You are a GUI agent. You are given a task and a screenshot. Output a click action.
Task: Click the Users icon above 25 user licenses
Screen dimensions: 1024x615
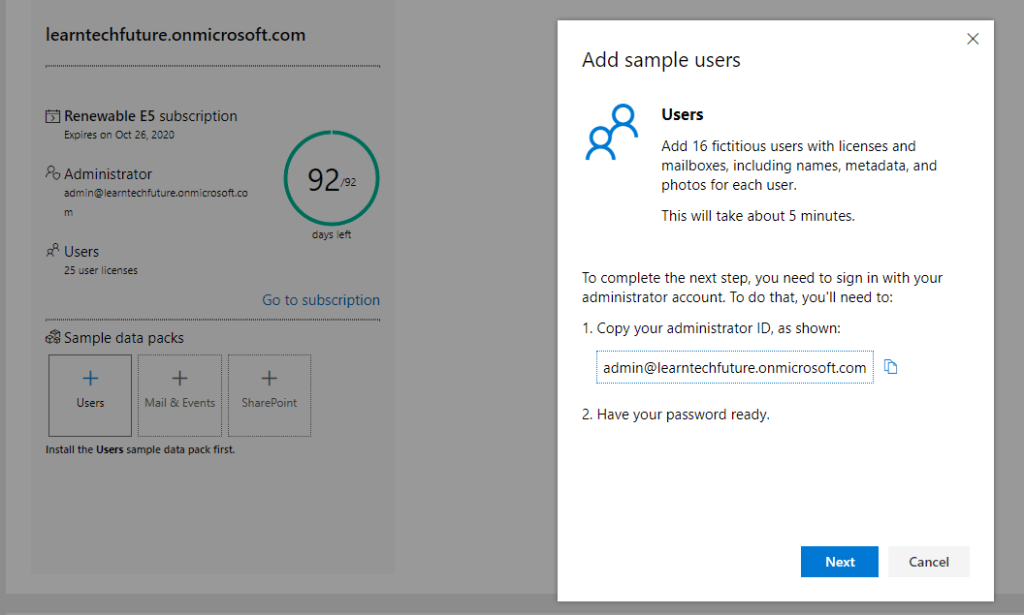pyautogui.click(x=51, y=251)
